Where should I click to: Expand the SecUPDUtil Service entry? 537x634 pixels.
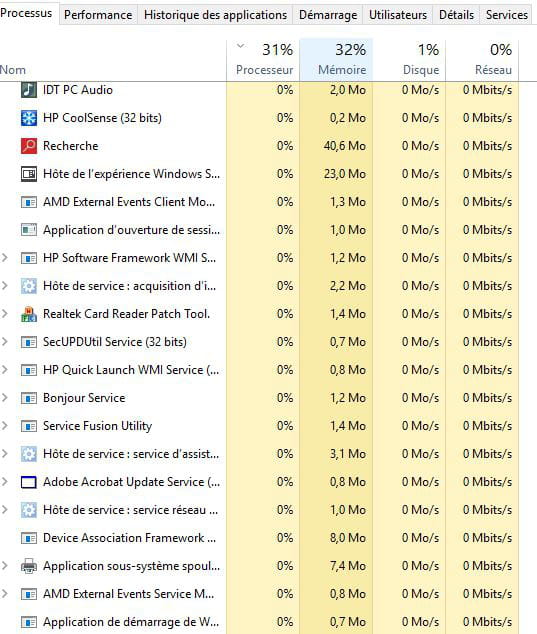[5, 342]
